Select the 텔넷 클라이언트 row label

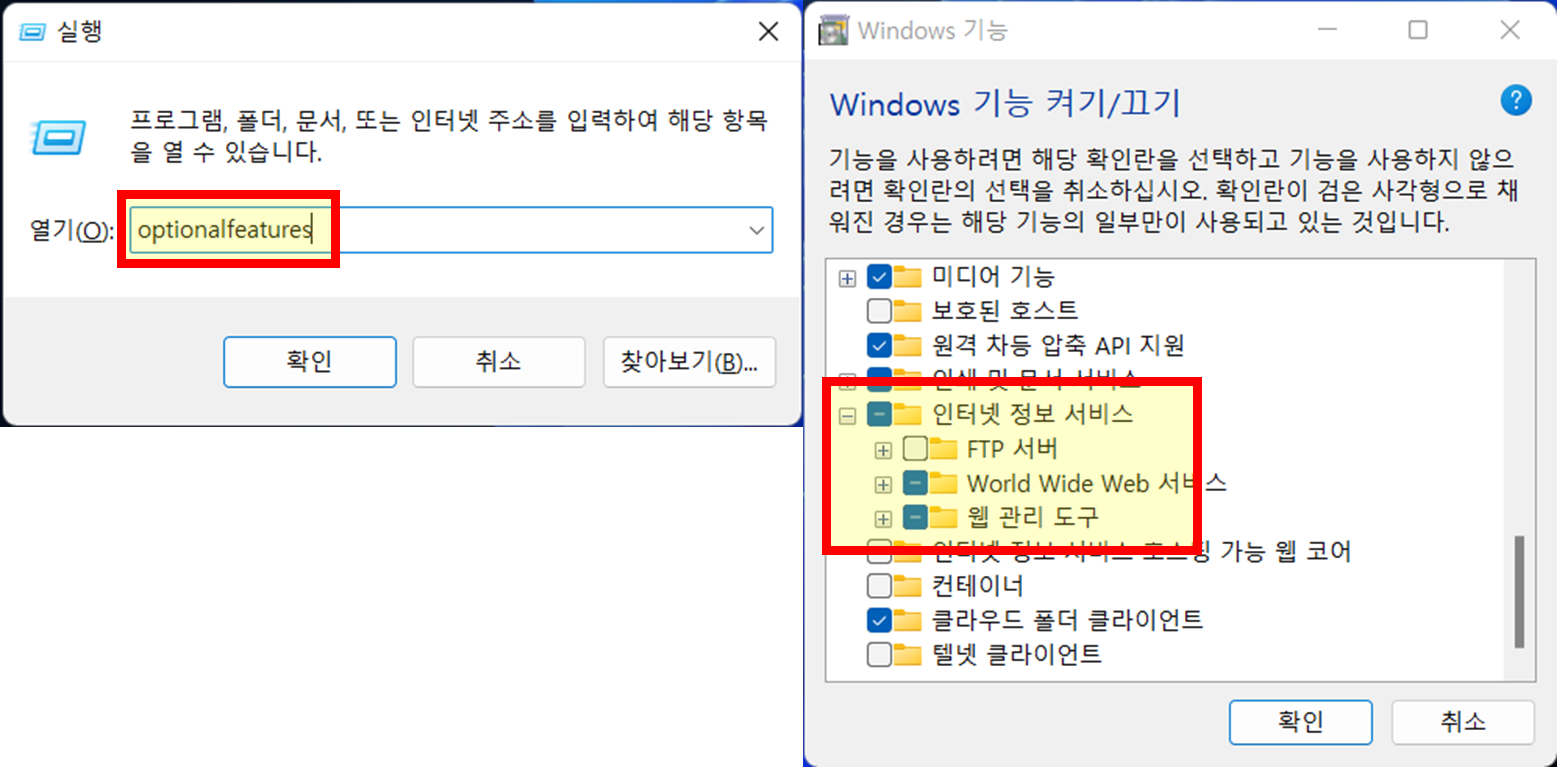tap(1016, 655)
